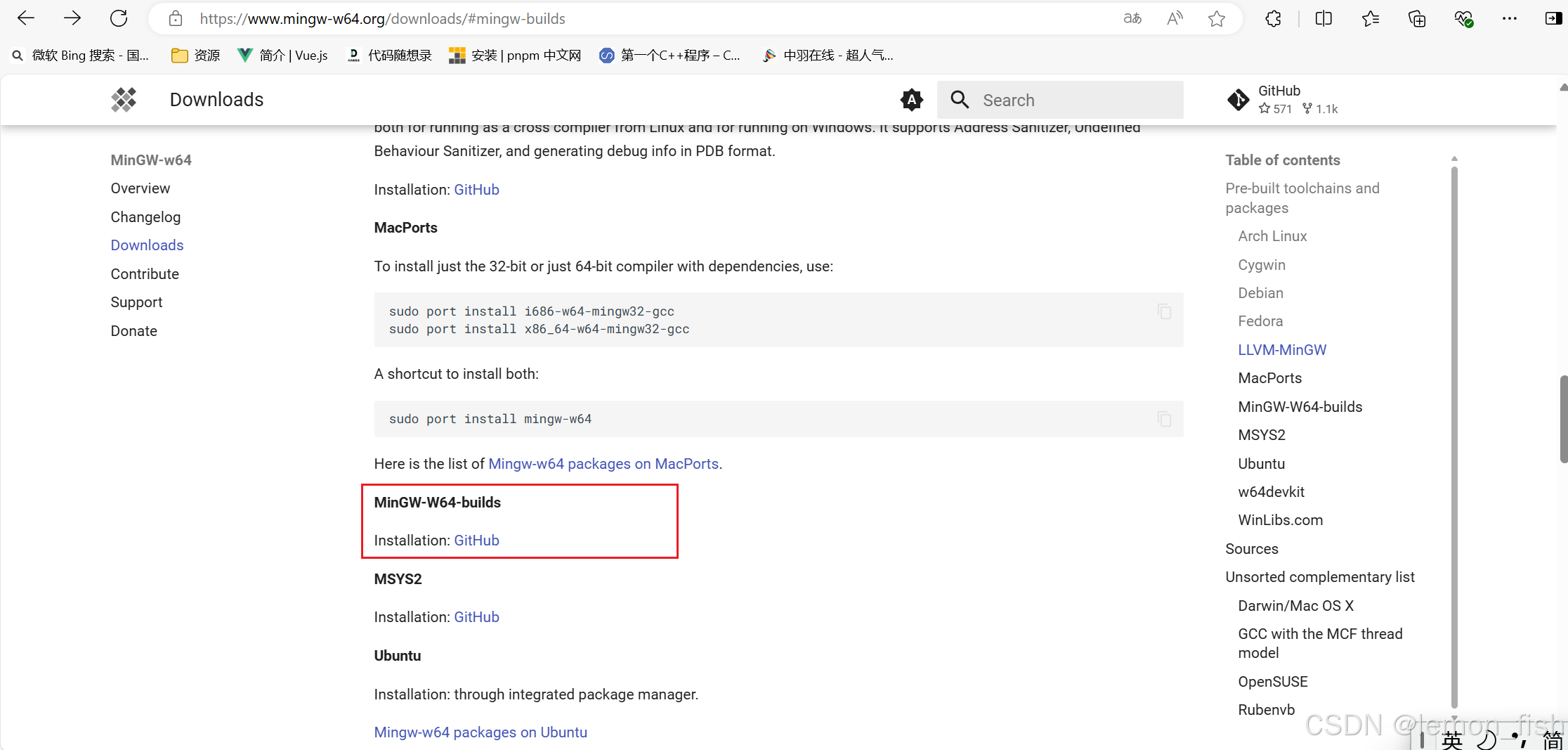Jump to Cygwin in table of contents

tap(1262, 265)
